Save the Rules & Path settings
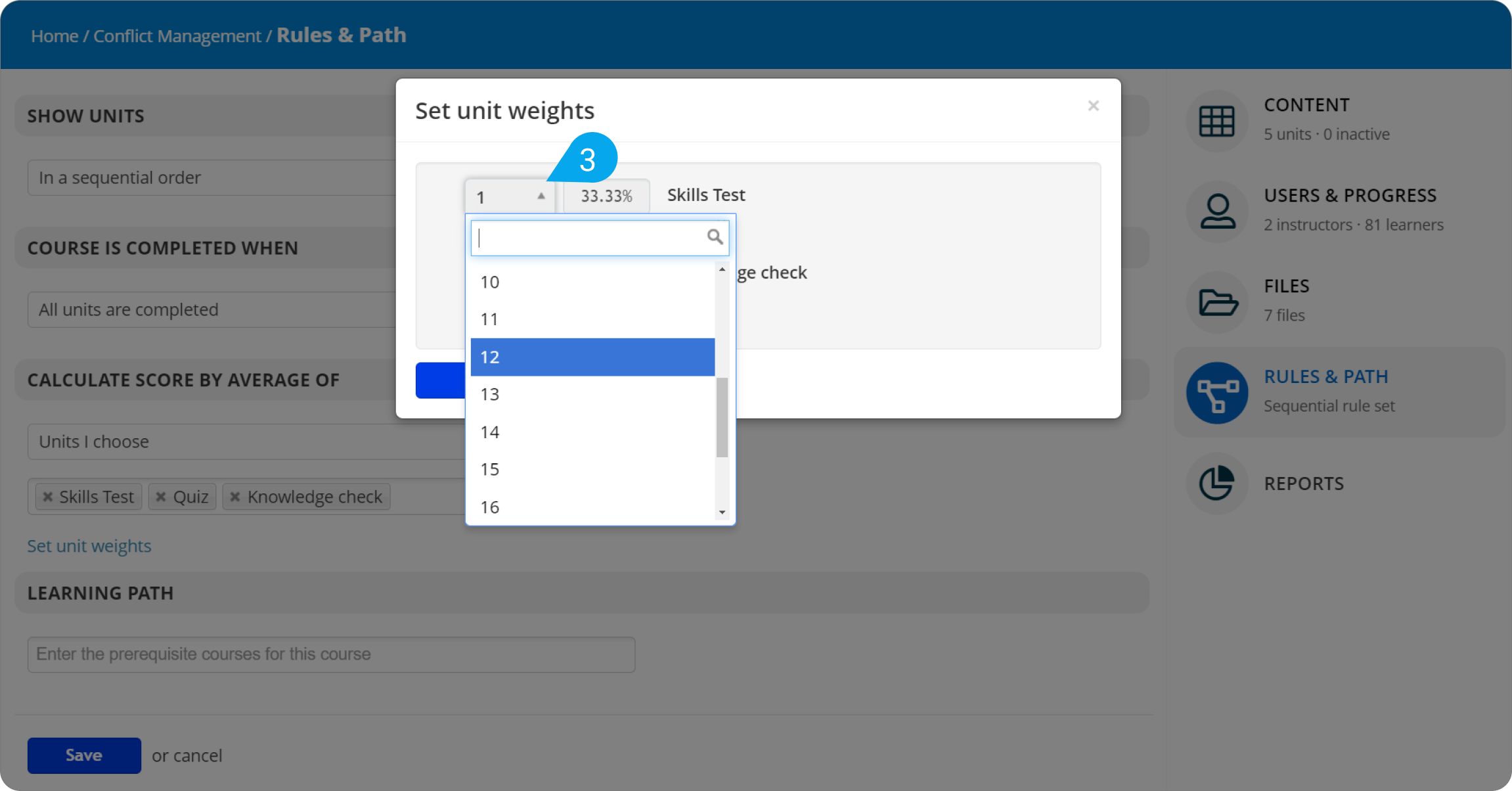Image resolution: width=1512 pixels, height=791 pixels. tap(83, 755)
